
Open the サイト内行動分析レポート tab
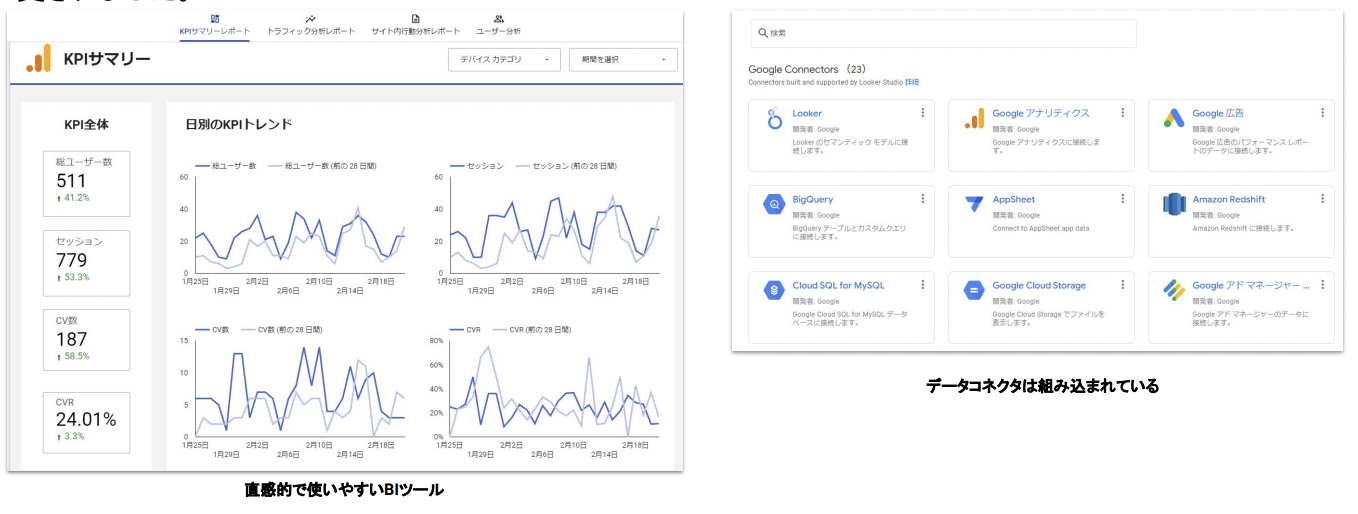[x=415, y=25]
